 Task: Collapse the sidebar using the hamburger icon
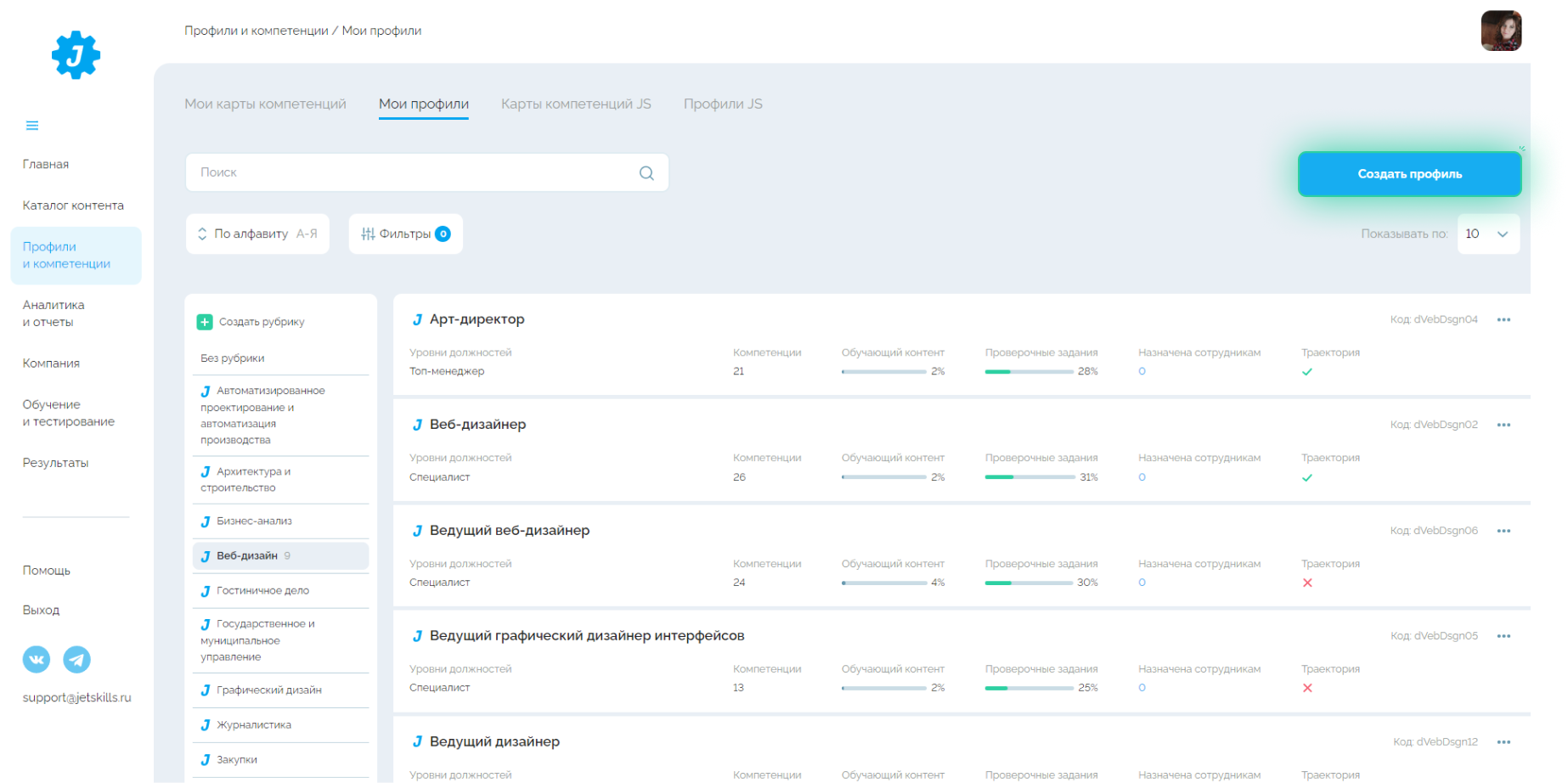(32, 126)
